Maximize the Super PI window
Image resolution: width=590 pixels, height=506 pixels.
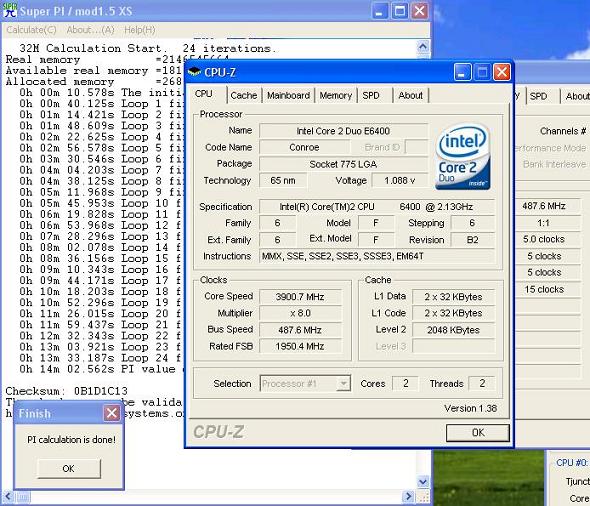pyautogui.click(x=400, y=11)
